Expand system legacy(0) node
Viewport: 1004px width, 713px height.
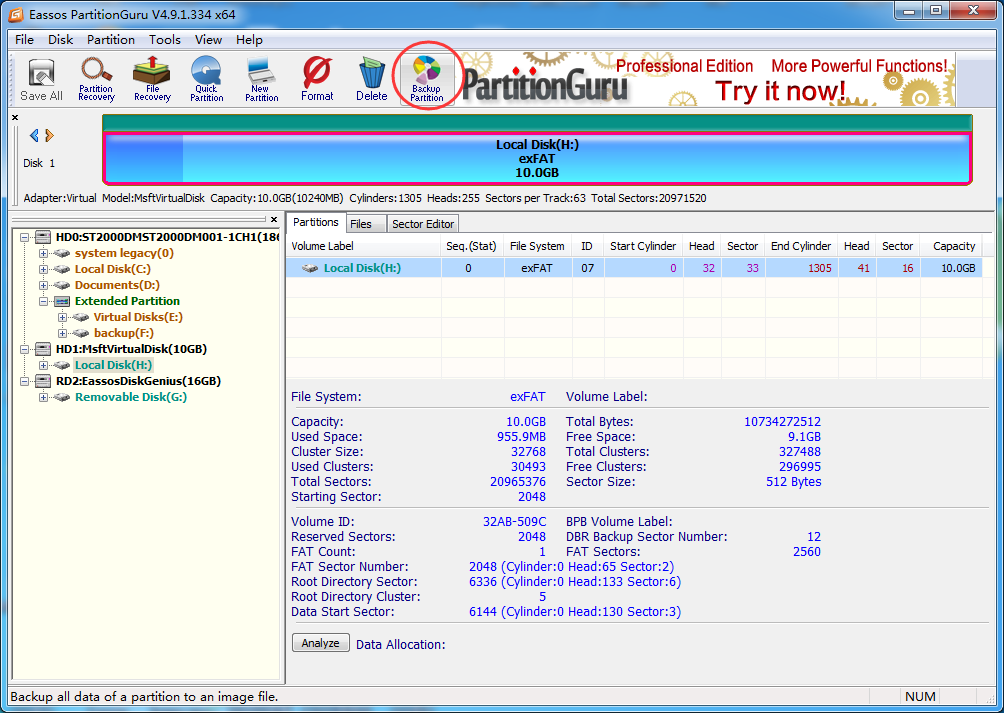click(x=44, y=253)
